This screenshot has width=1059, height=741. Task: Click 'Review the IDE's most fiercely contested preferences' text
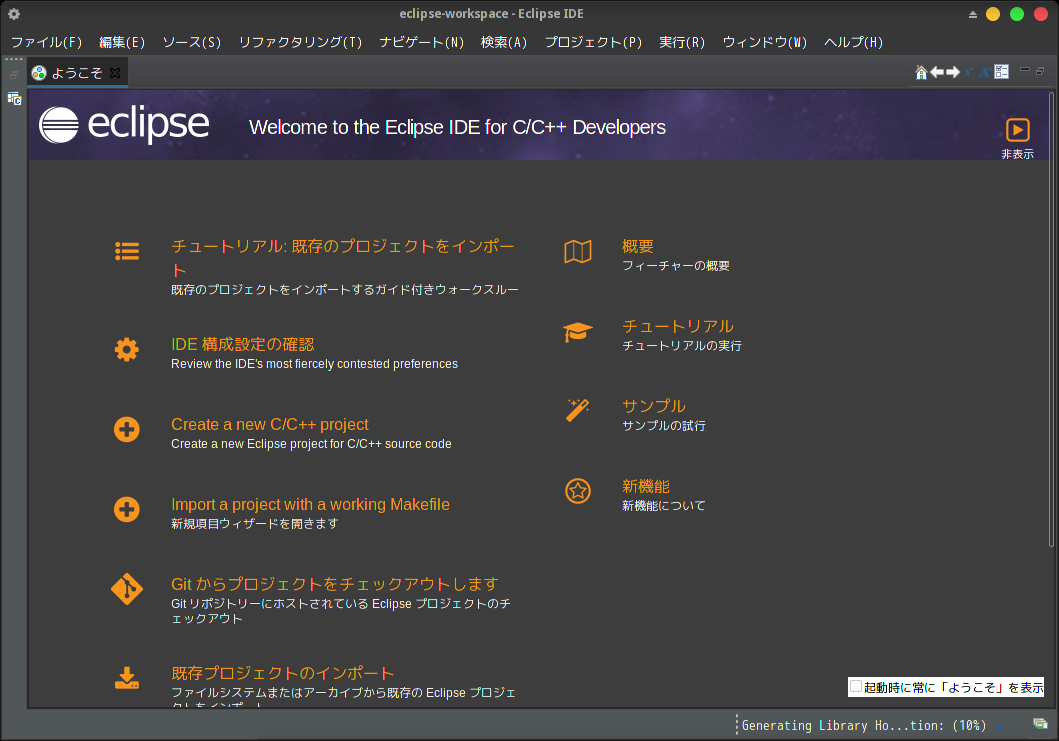pyautogui.click(x=314, y=364)
